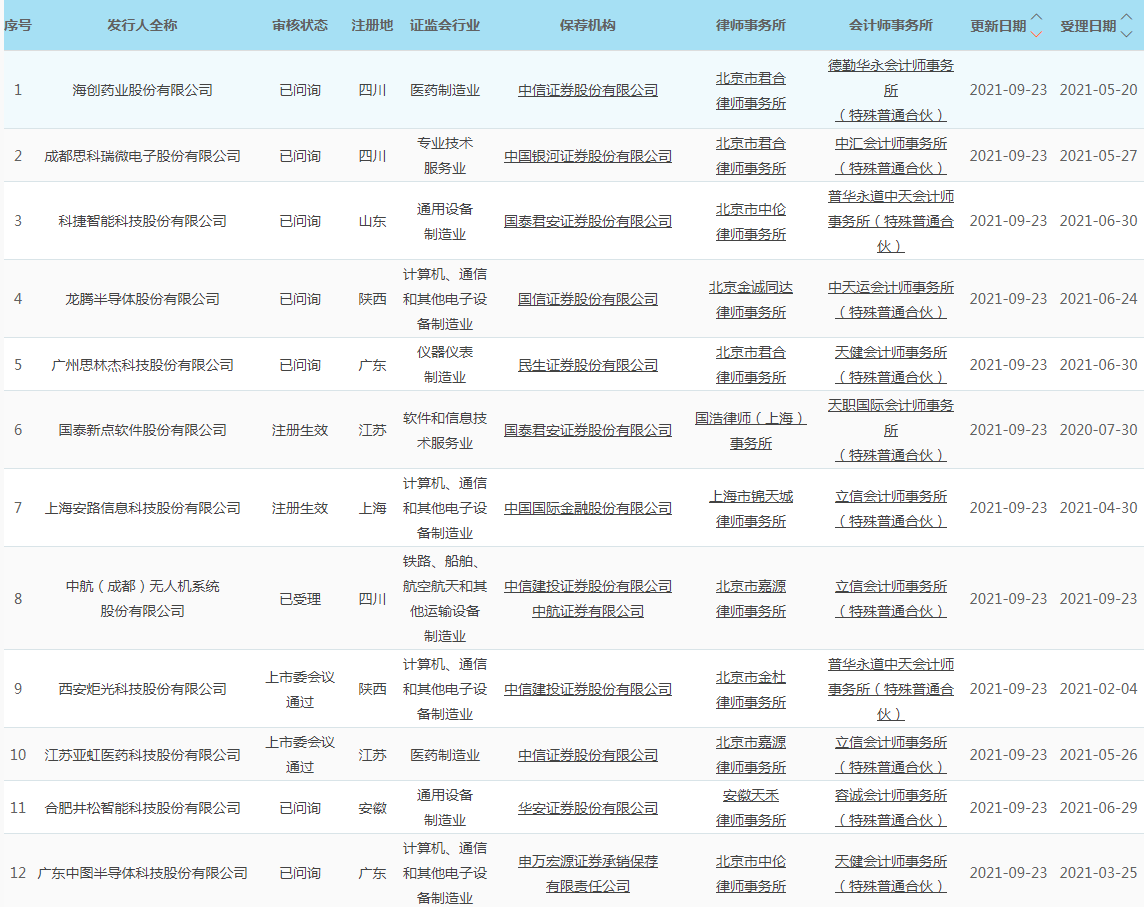Select 中航(成都)无人机系统股份有限公司 issuer row
The image size is (1144, 907).
pos(142,598)
